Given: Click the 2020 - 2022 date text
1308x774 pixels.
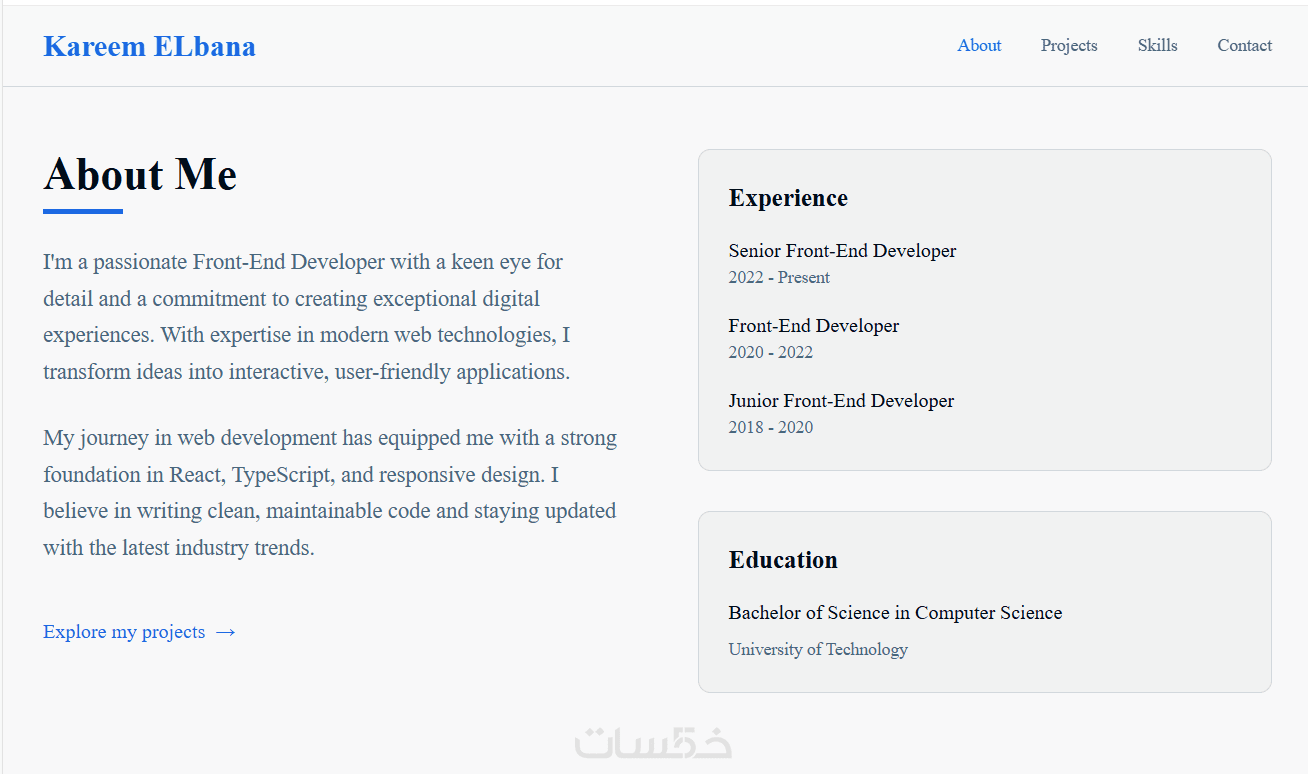Looking at the screenshot, I should [770, 352].
